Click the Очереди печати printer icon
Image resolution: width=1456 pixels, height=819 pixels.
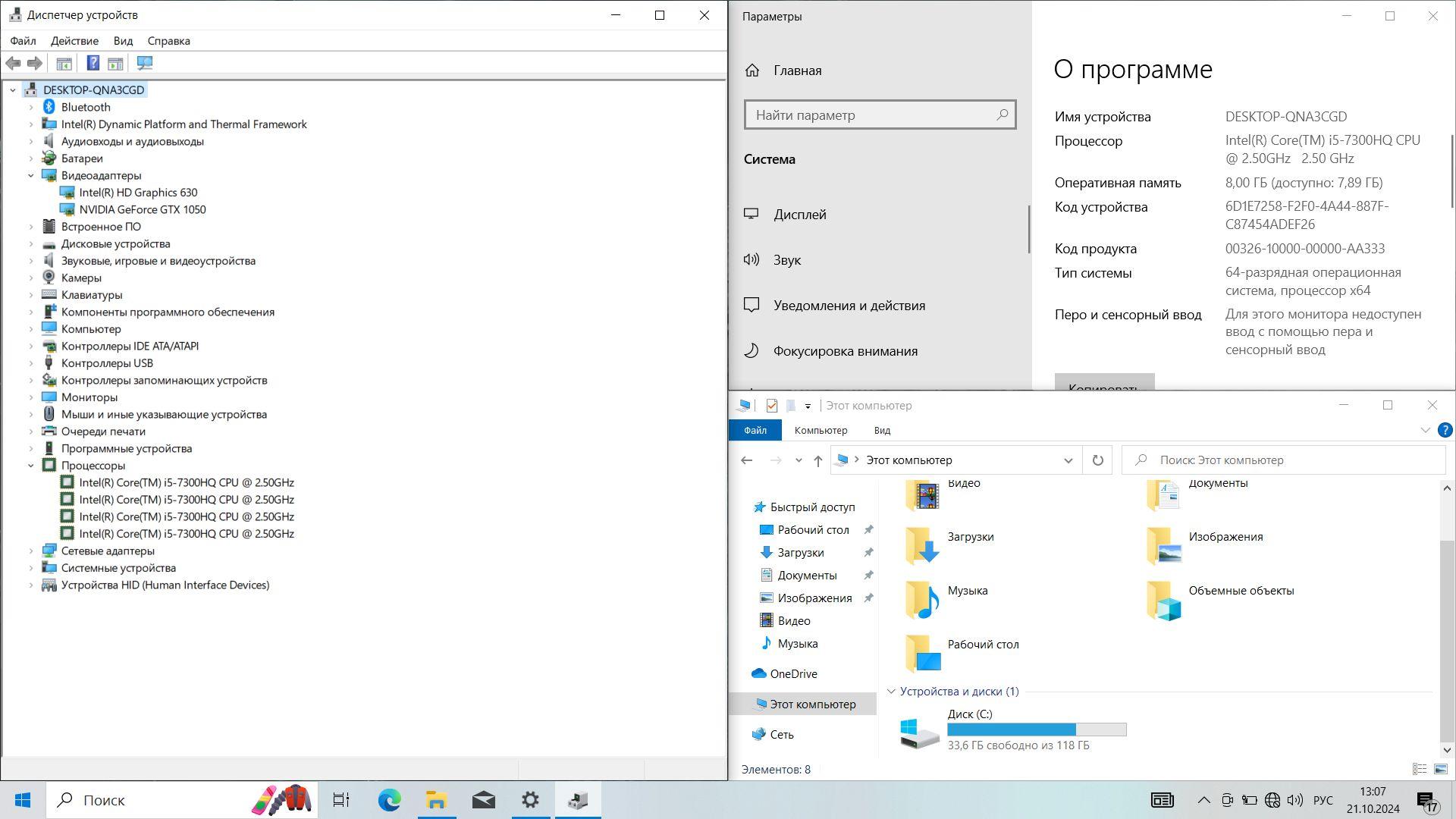[49, 431]
